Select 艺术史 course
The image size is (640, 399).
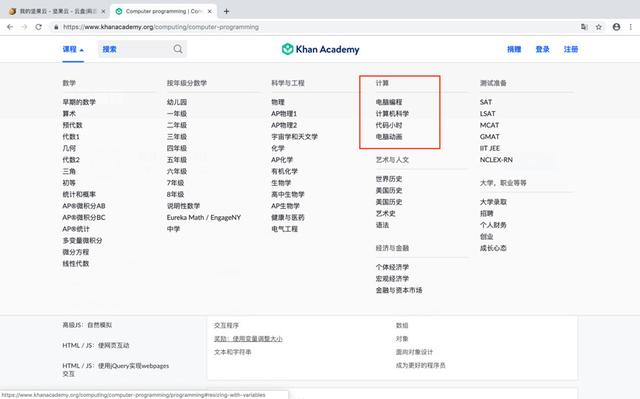click(x=386, y=213)
